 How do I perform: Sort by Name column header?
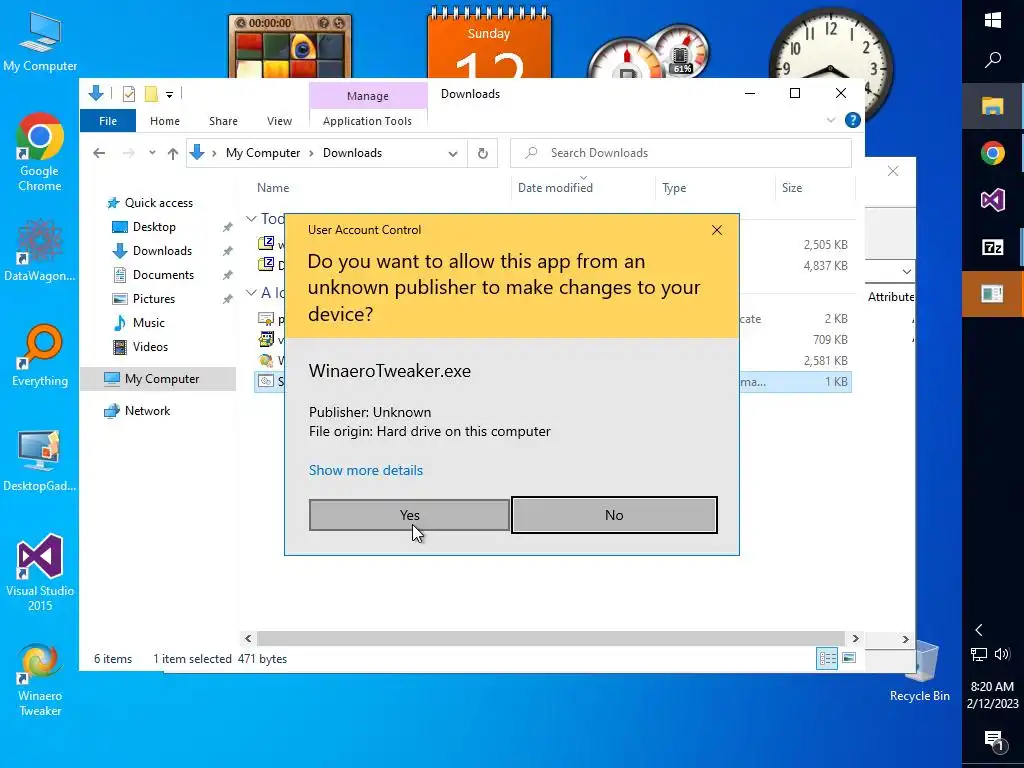pos(273,188)
